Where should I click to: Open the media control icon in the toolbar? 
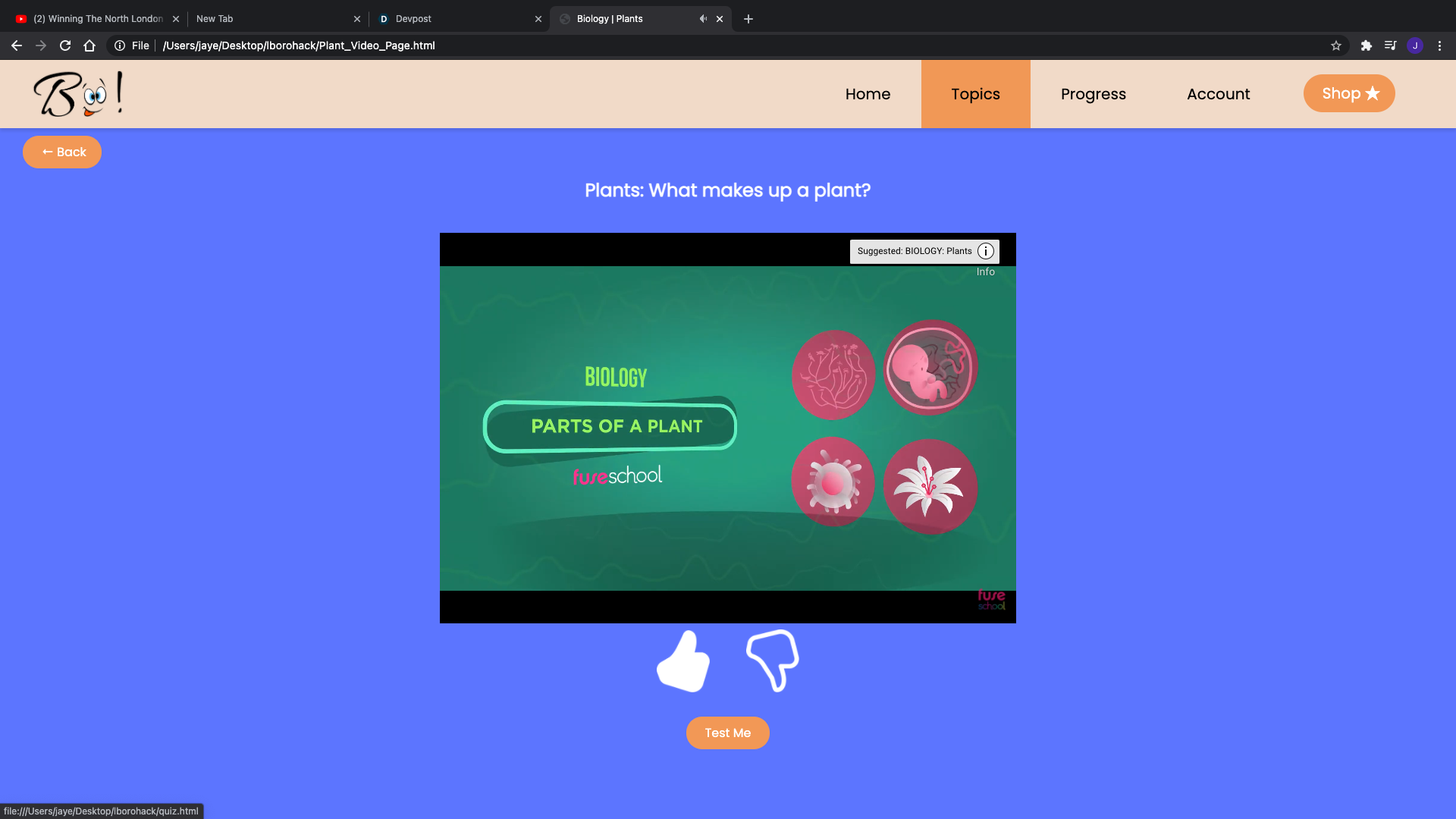click(x=1390, y=45)
